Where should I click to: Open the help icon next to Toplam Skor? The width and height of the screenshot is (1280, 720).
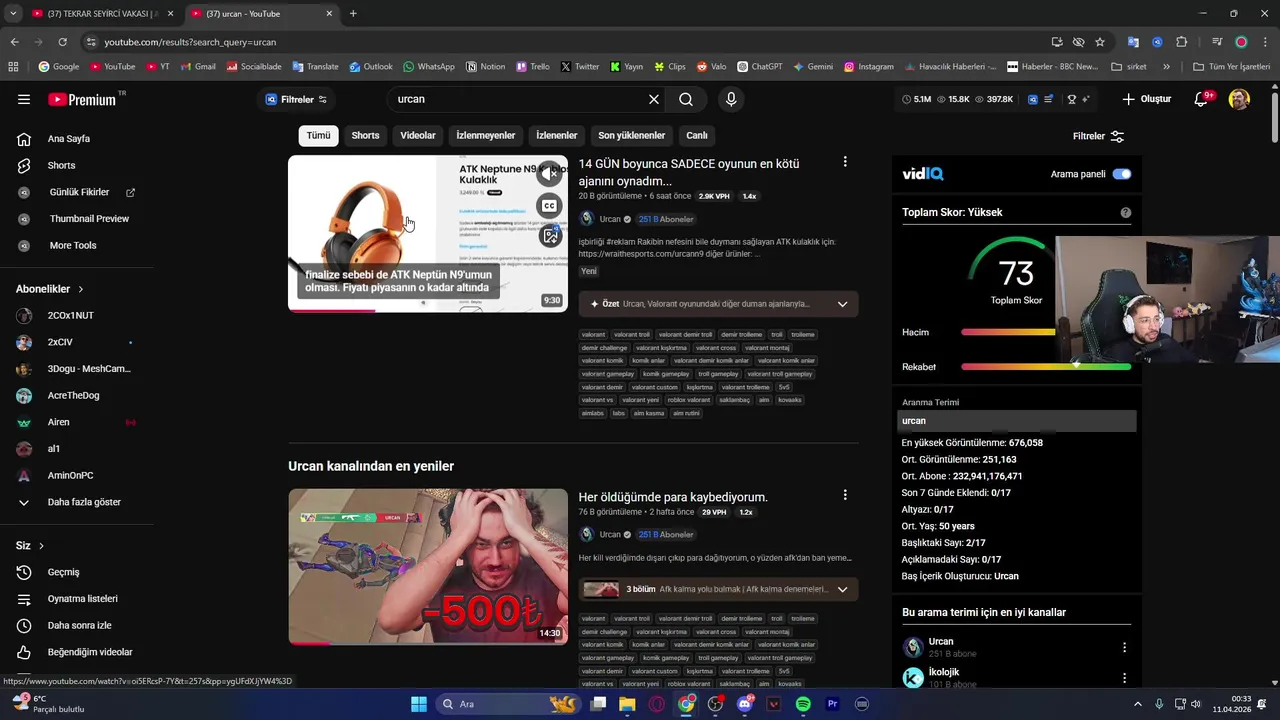pyautogui.click(x=1126, y=212)
